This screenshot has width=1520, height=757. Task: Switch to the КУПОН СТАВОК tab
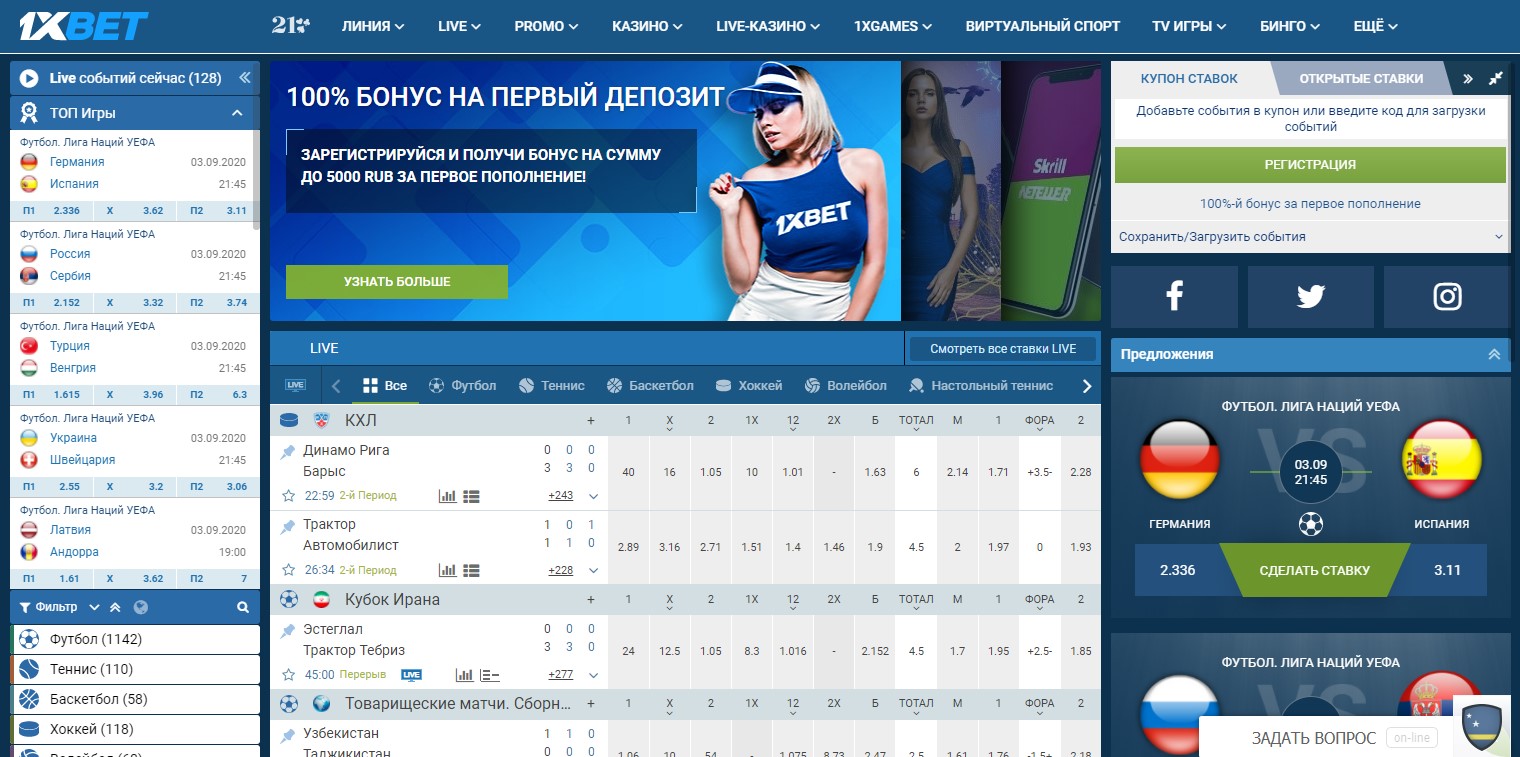tap(1189, 78)
